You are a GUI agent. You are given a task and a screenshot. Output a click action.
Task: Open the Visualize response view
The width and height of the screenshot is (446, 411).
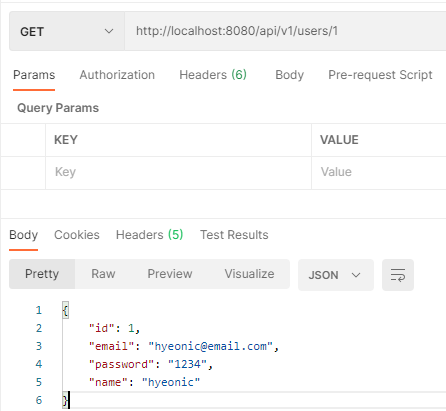(249, 274)
